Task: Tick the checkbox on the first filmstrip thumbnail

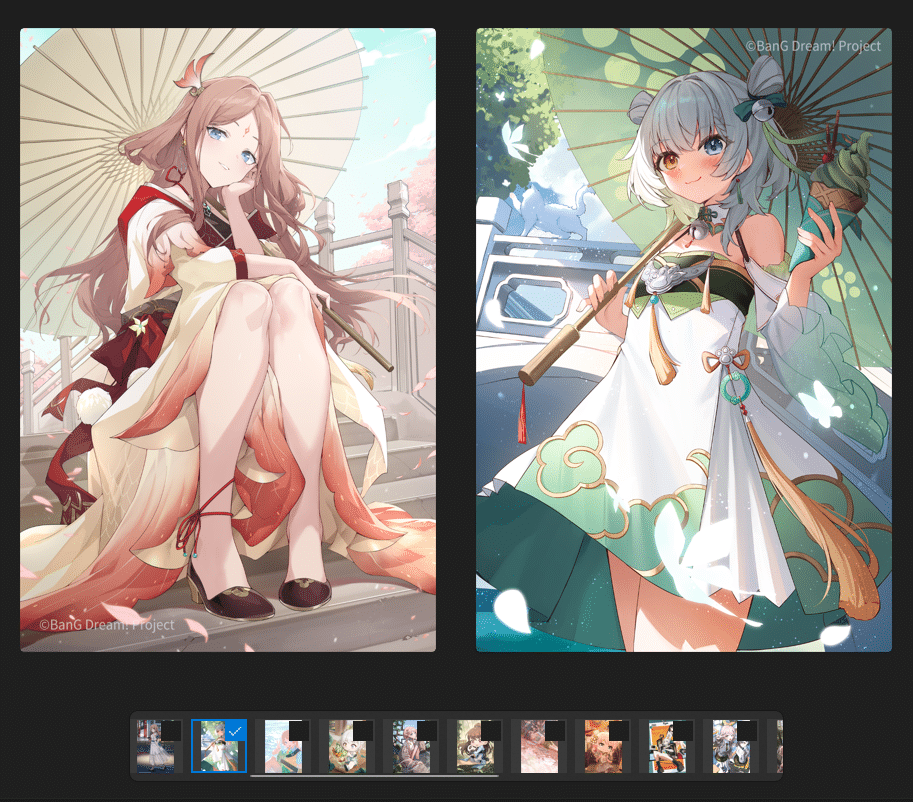Action: [x=171, y=730]
